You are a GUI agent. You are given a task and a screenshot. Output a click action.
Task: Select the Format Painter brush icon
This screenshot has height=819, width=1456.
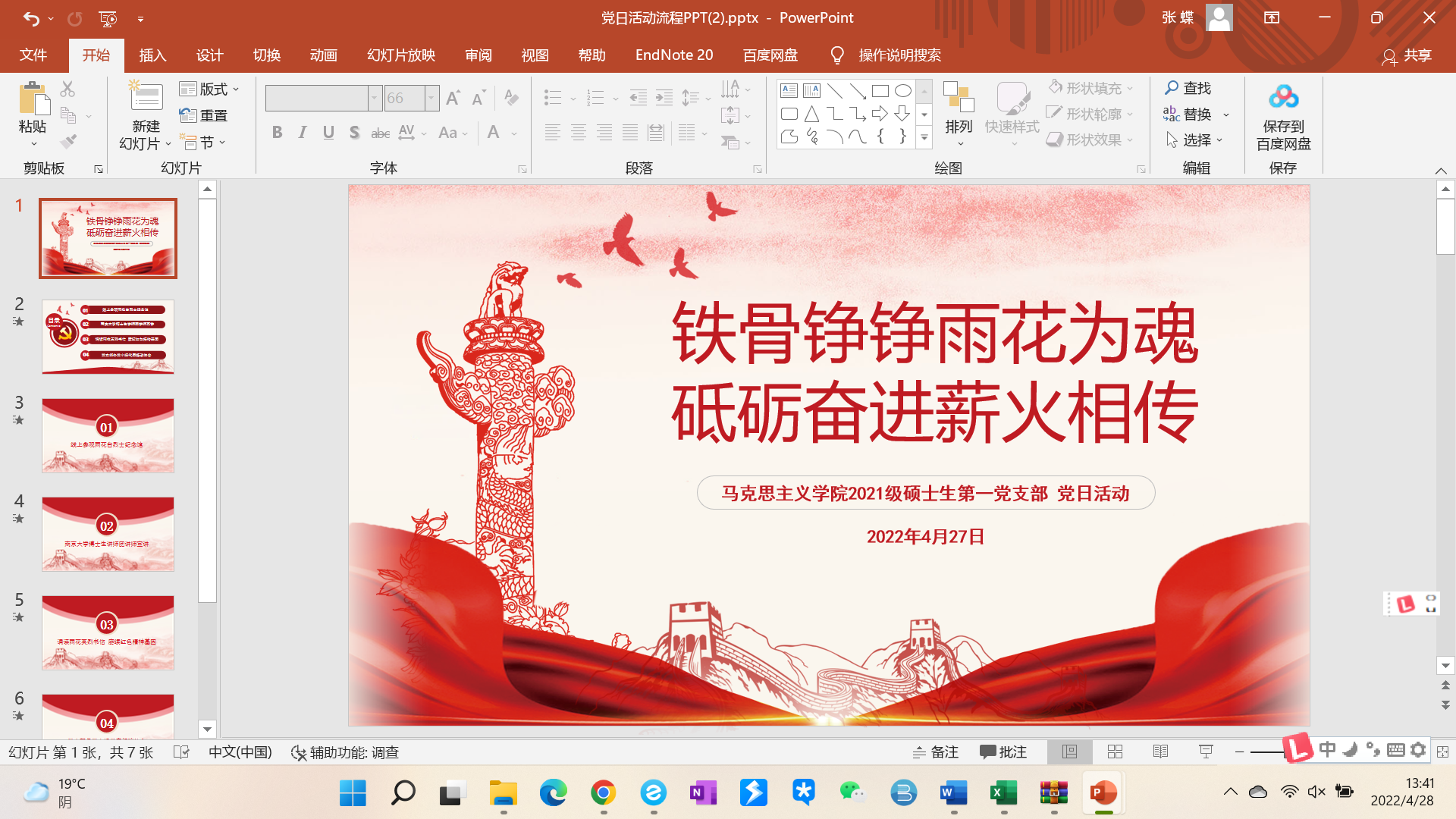pyautogui.click(x=68, y=141)
